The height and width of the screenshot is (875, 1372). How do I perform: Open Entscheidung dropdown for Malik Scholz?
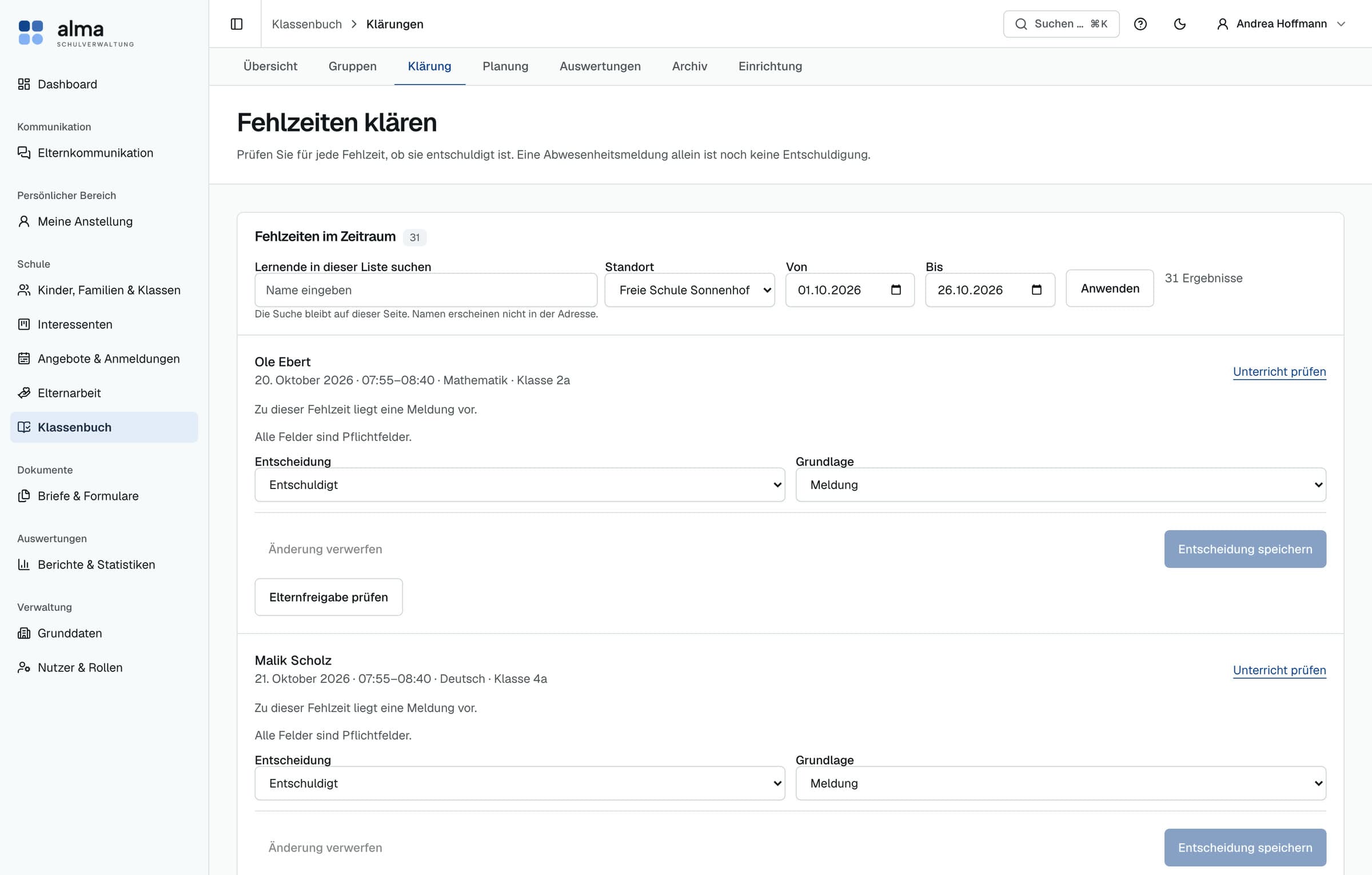[x=520, y=783]
